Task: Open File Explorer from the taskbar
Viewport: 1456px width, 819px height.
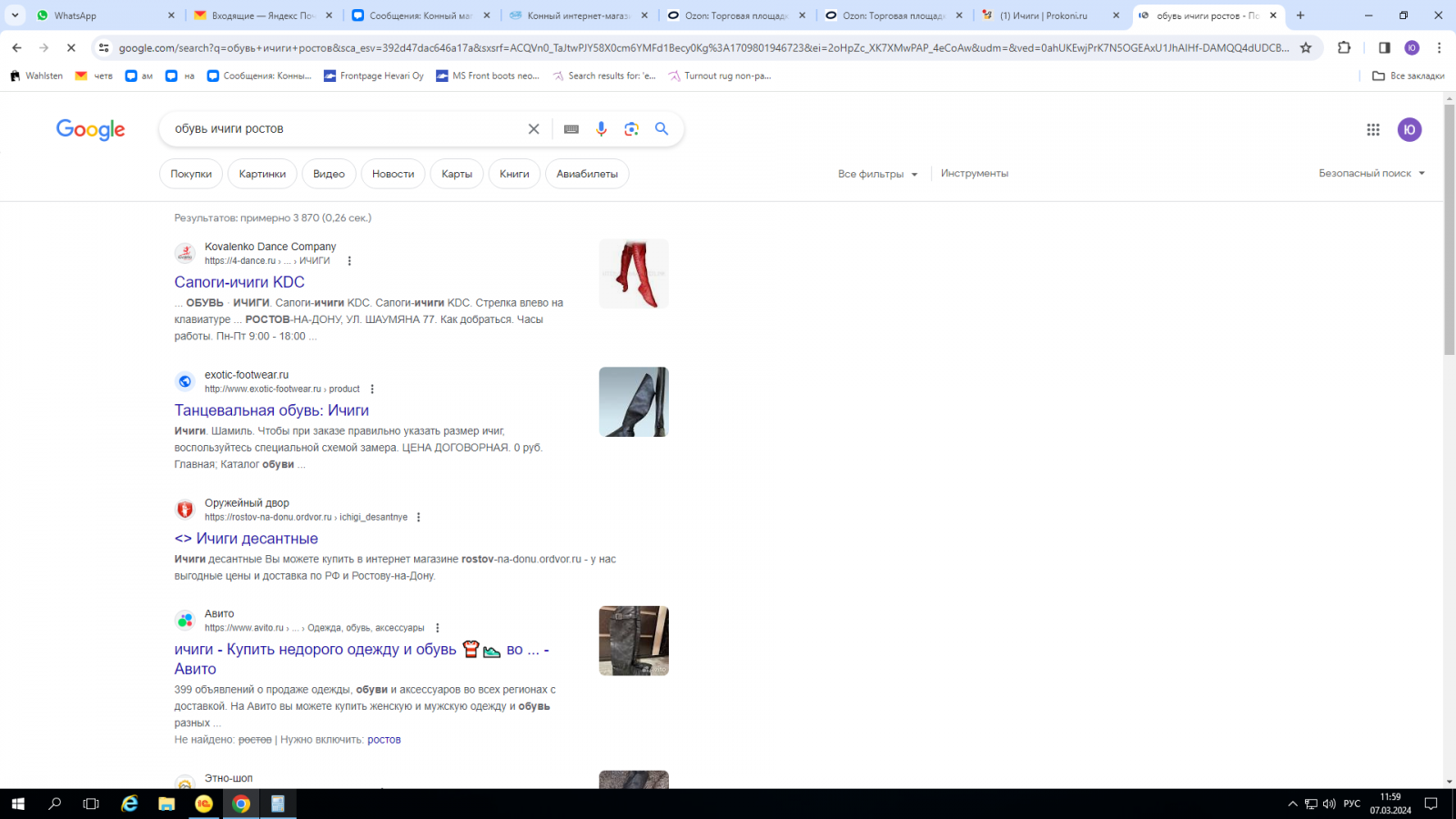Action: click(x=167, y=804)
